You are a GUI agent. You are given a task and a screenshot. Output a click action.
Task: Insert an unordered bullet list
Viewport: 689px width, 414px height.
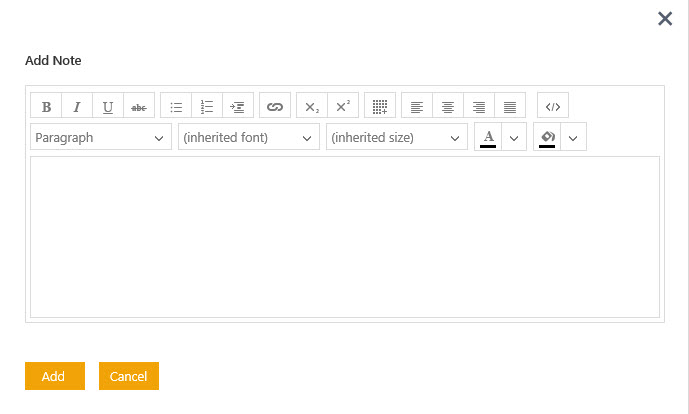(x=176, y=106)
